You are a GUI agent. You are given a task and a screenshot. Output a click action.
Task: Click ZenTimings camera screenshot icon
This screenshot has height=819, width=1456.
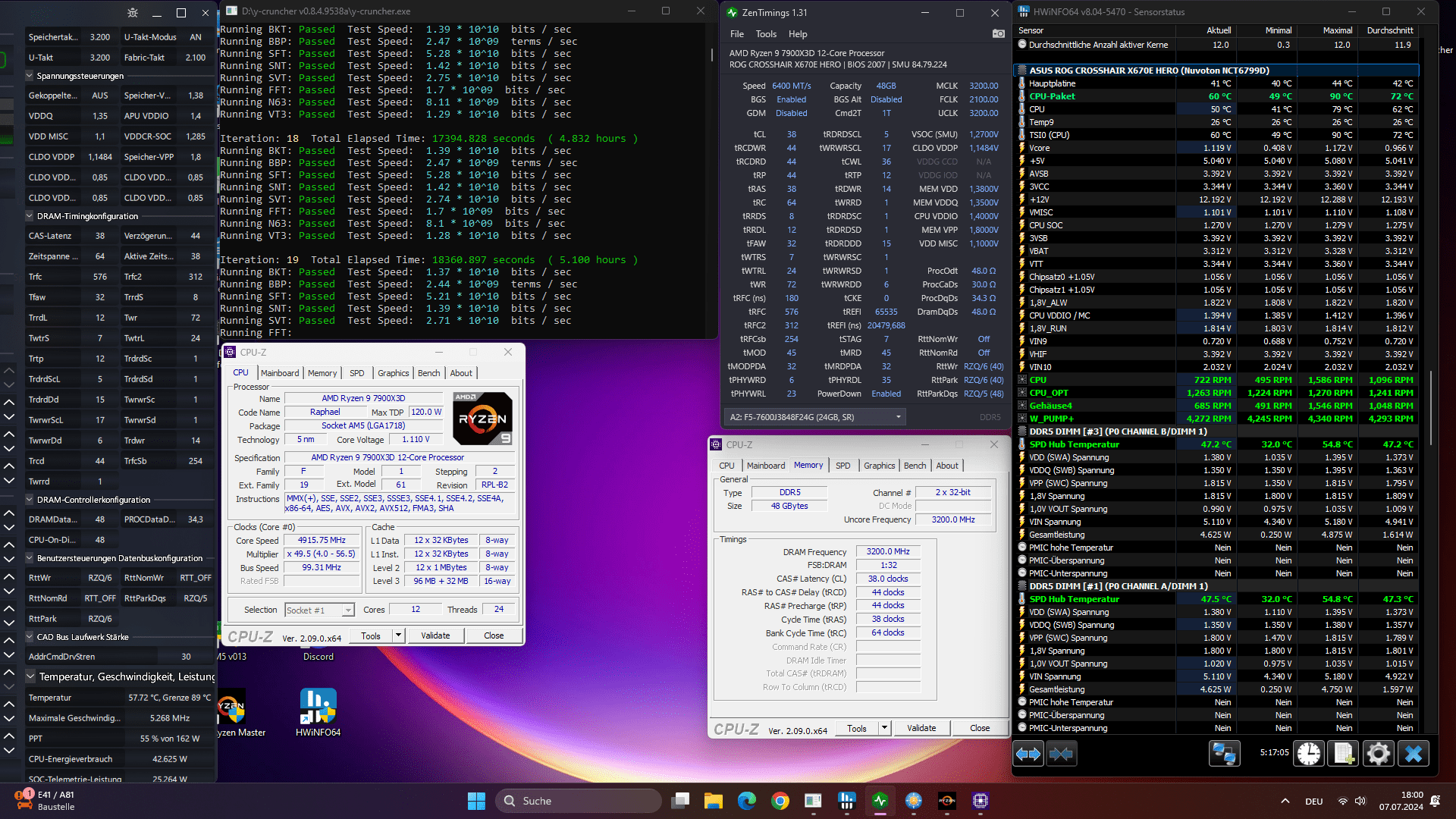point(998,33)
